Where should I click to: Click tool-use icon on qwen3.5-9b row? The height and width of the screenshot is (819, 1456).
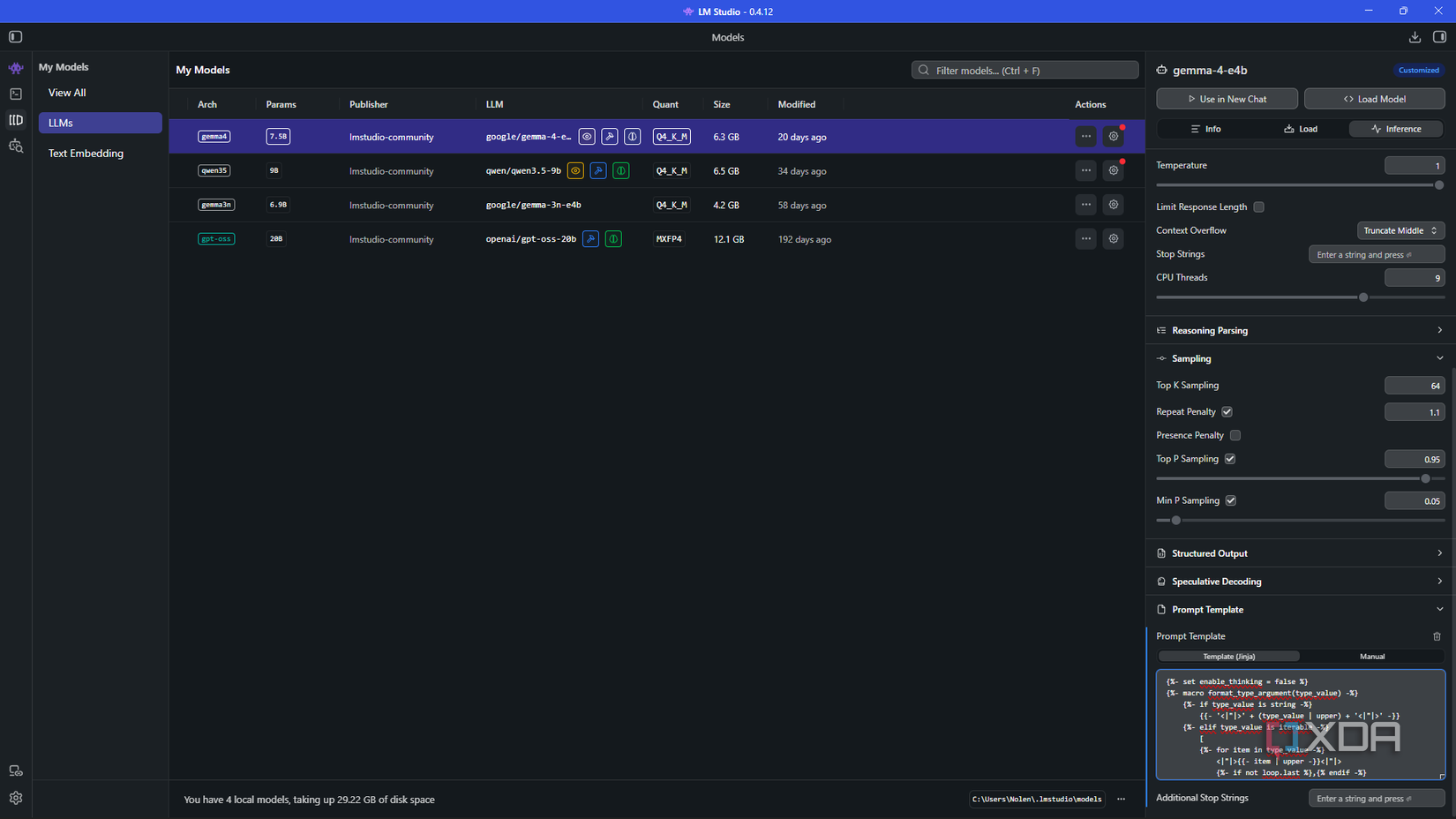598,171
